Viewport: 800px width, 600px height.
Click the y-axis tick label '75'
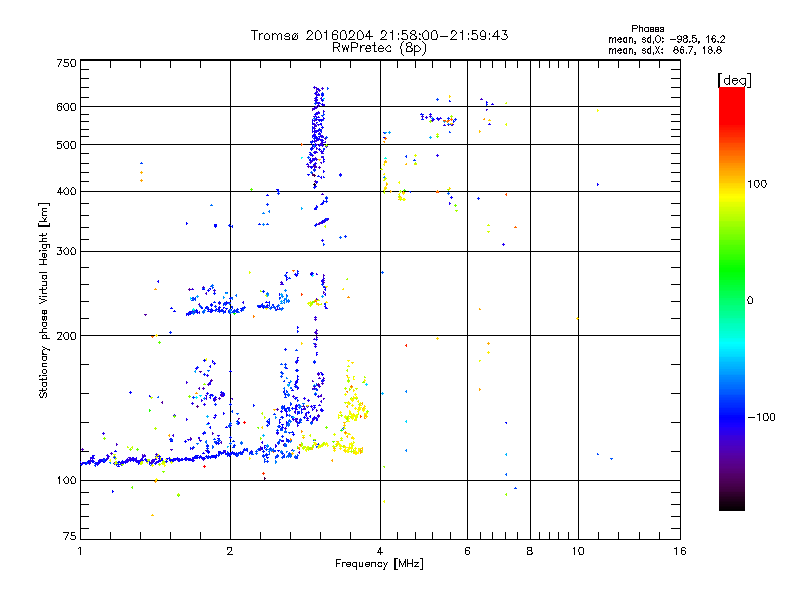70,536
